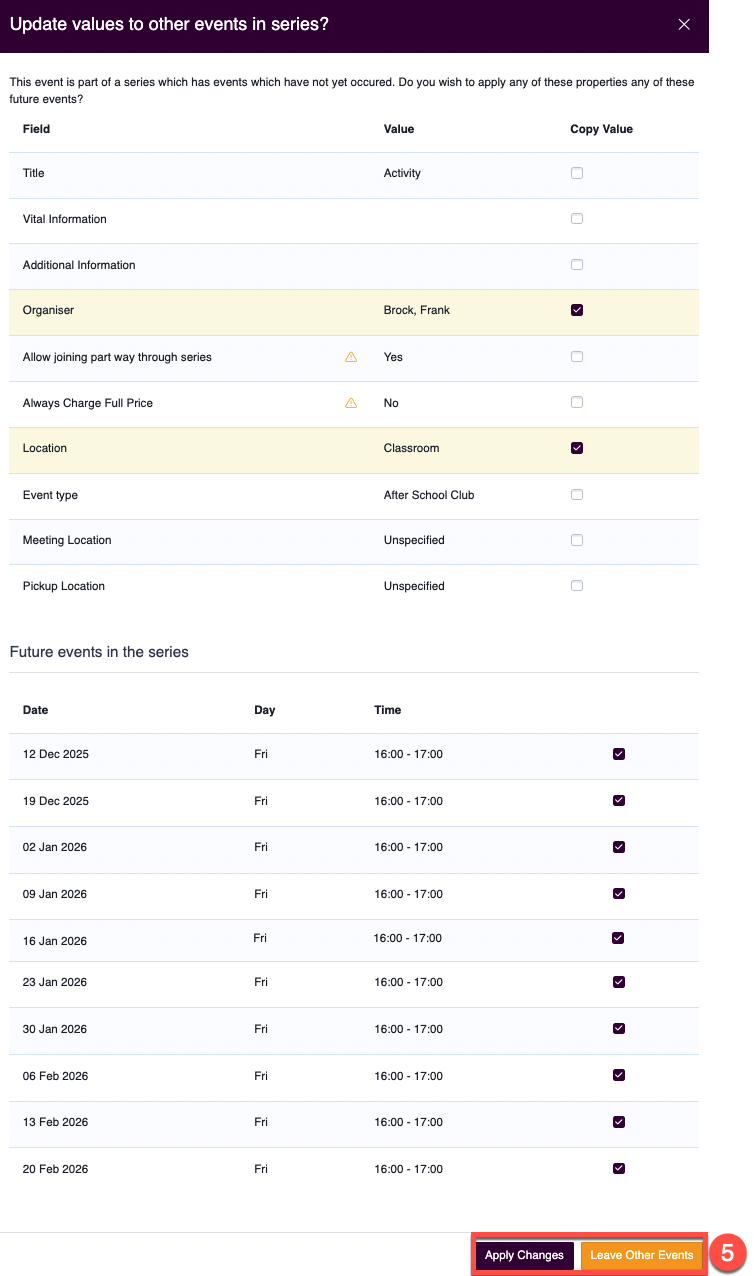Image resolution: width=754 pixels, height=1276 pixels.
Task: Uncheck the 02 Jan 2026 event
Action: point(619,847)
